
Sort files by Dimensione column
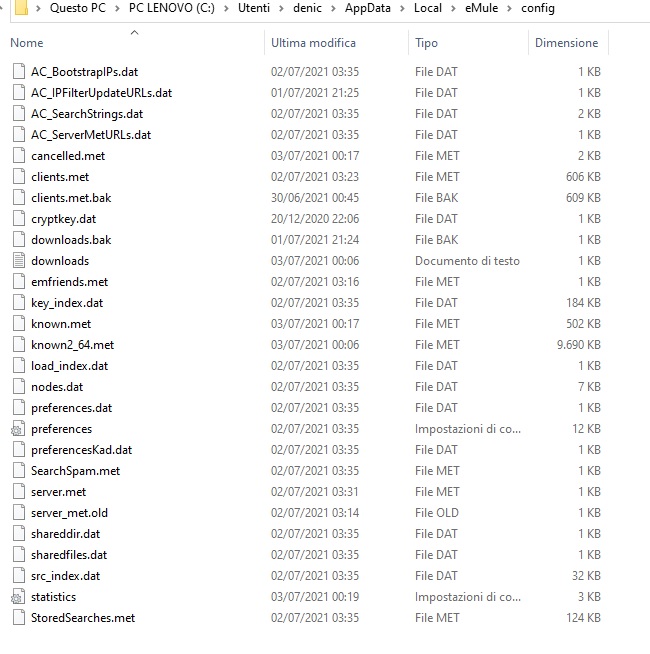tap(566, 43)
